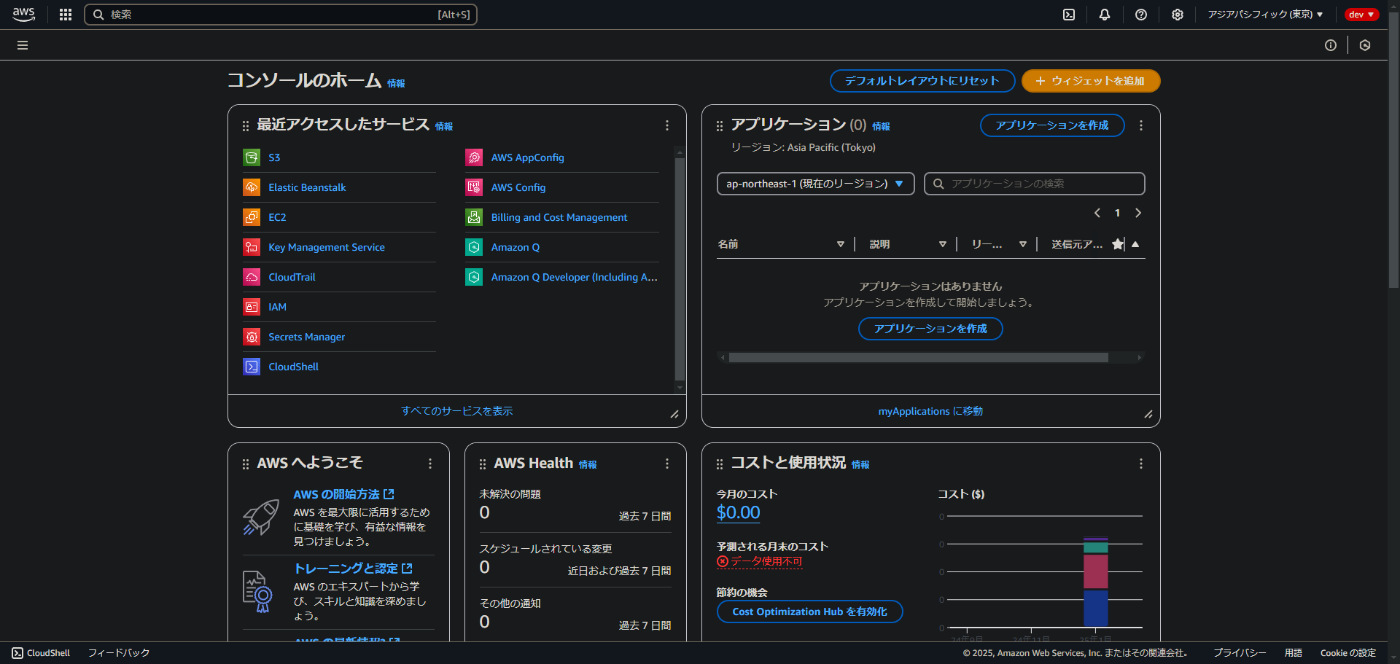Screen dimensions: 1400x664
Task: Open options menu of アプリケーション widget
Action: click(x=1141, y=126)
